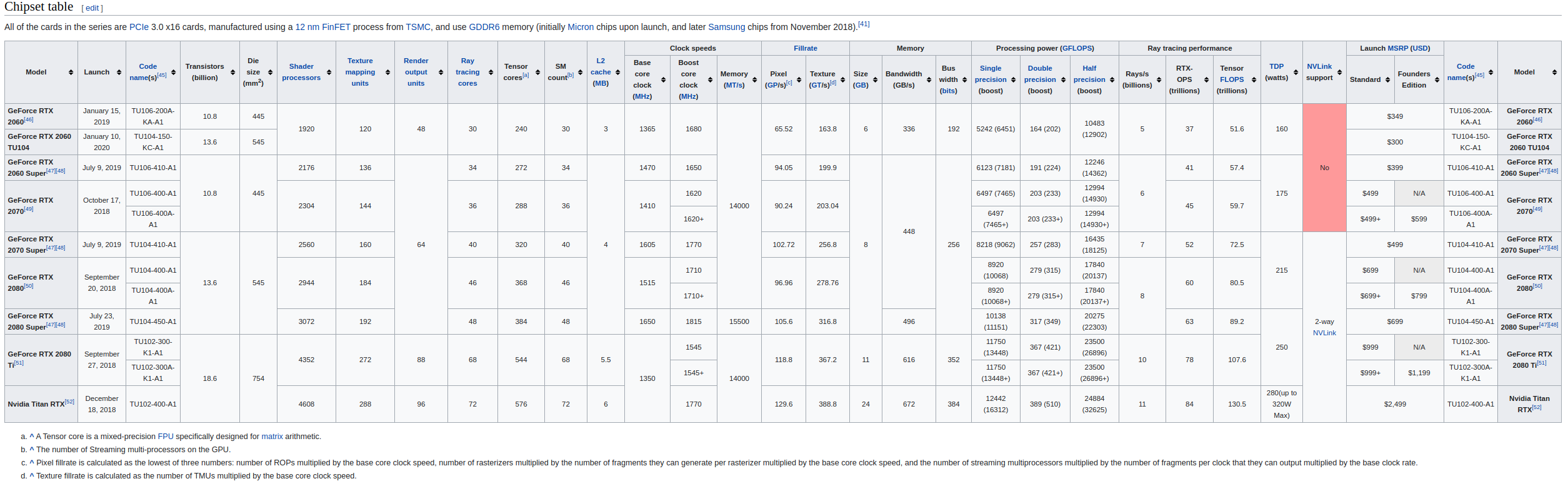Follow the FinFET link

(336, 27)
